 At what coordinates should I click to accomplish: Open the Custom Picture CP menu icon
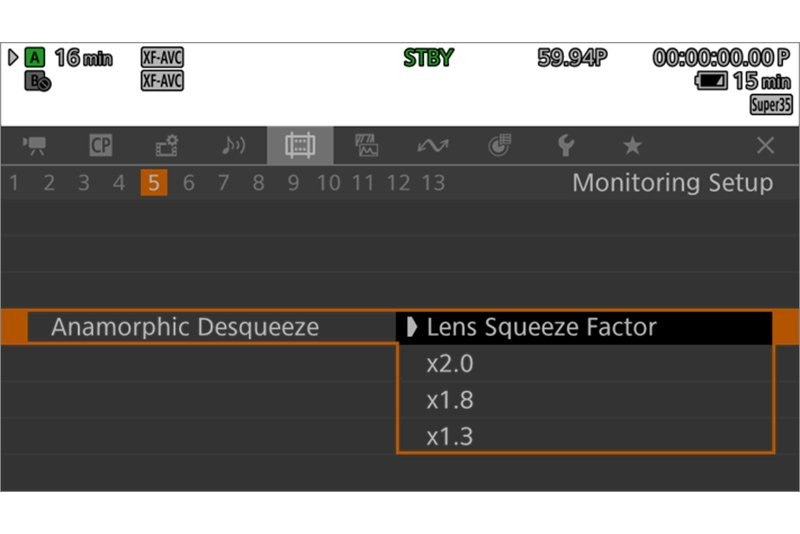[x=101, y=146]
